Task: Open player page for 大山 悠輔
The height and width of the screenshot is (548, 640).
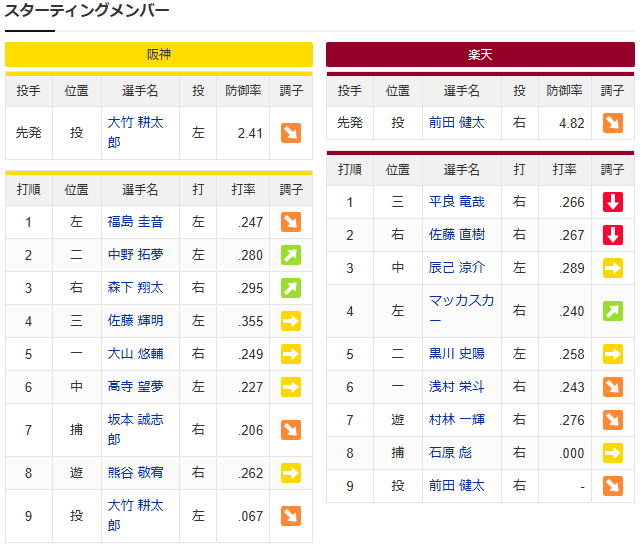Action: pos(136,354)
